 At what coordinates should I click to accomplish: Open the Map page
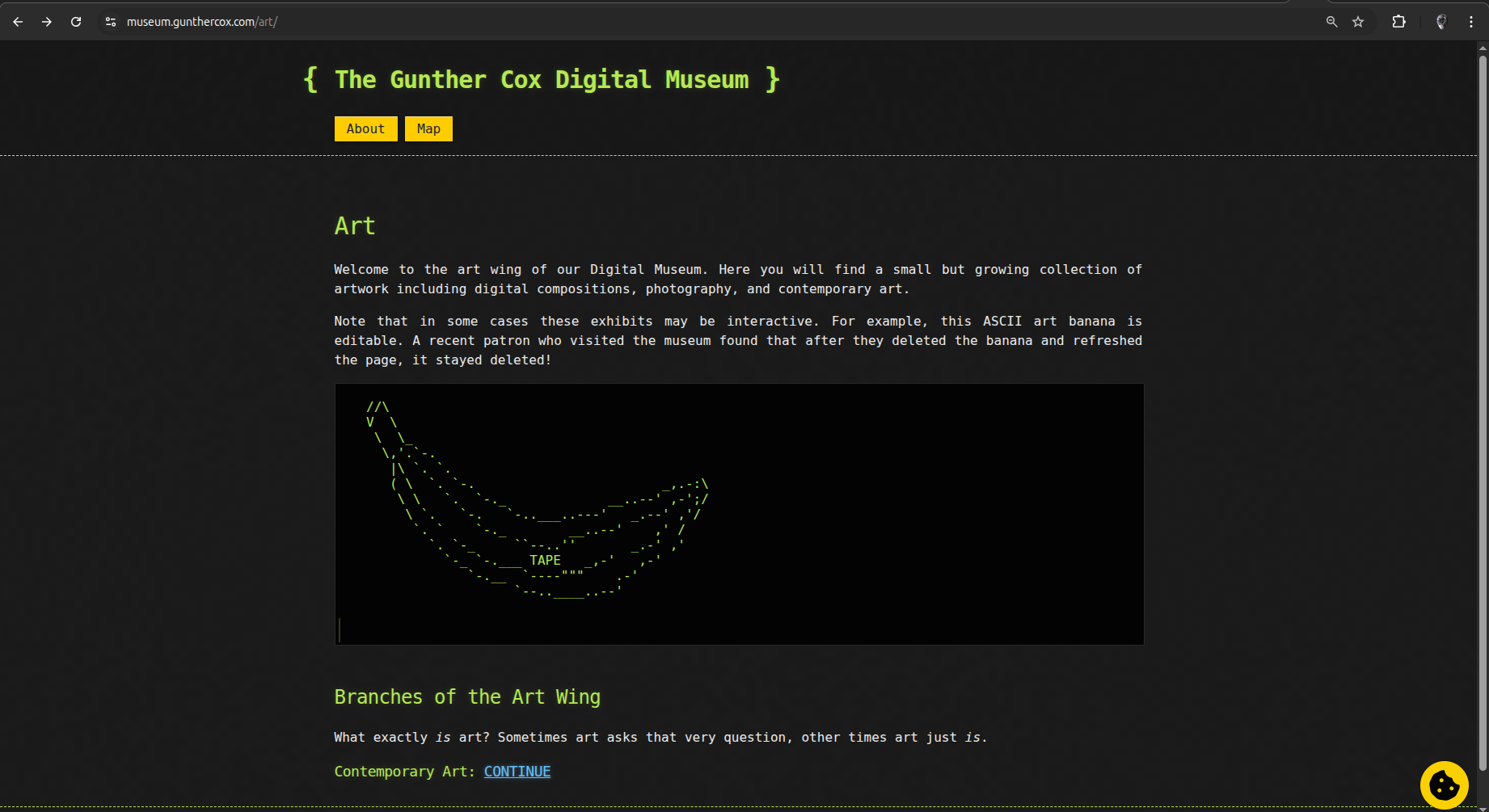428,128
